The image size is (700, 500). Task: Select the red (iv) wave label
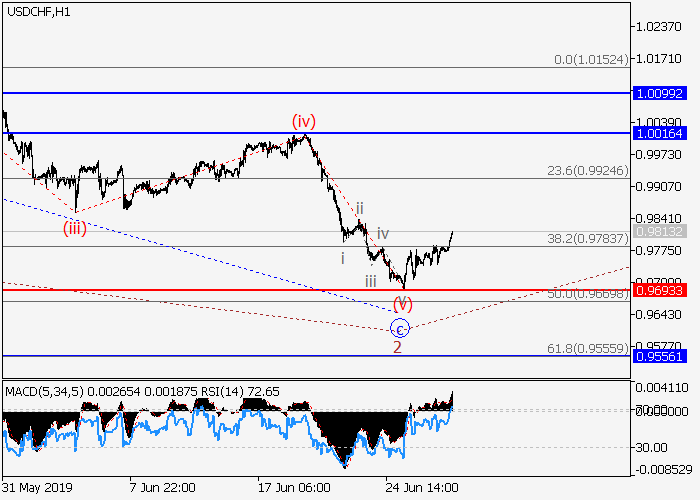tap(304, 122)
